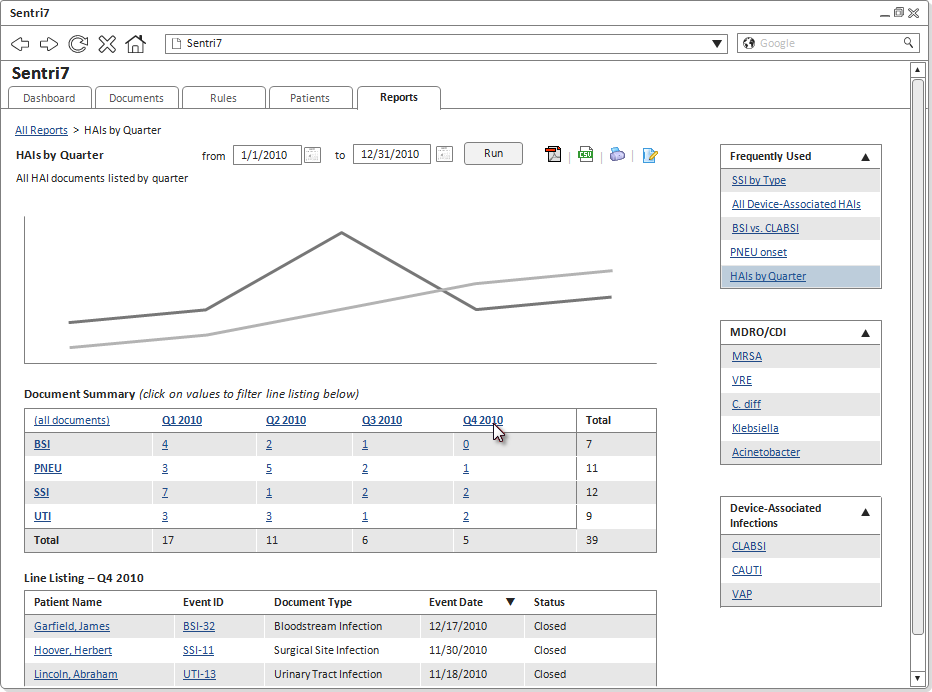
Task: Open the C. diff report link
Action: coord(746,404)
